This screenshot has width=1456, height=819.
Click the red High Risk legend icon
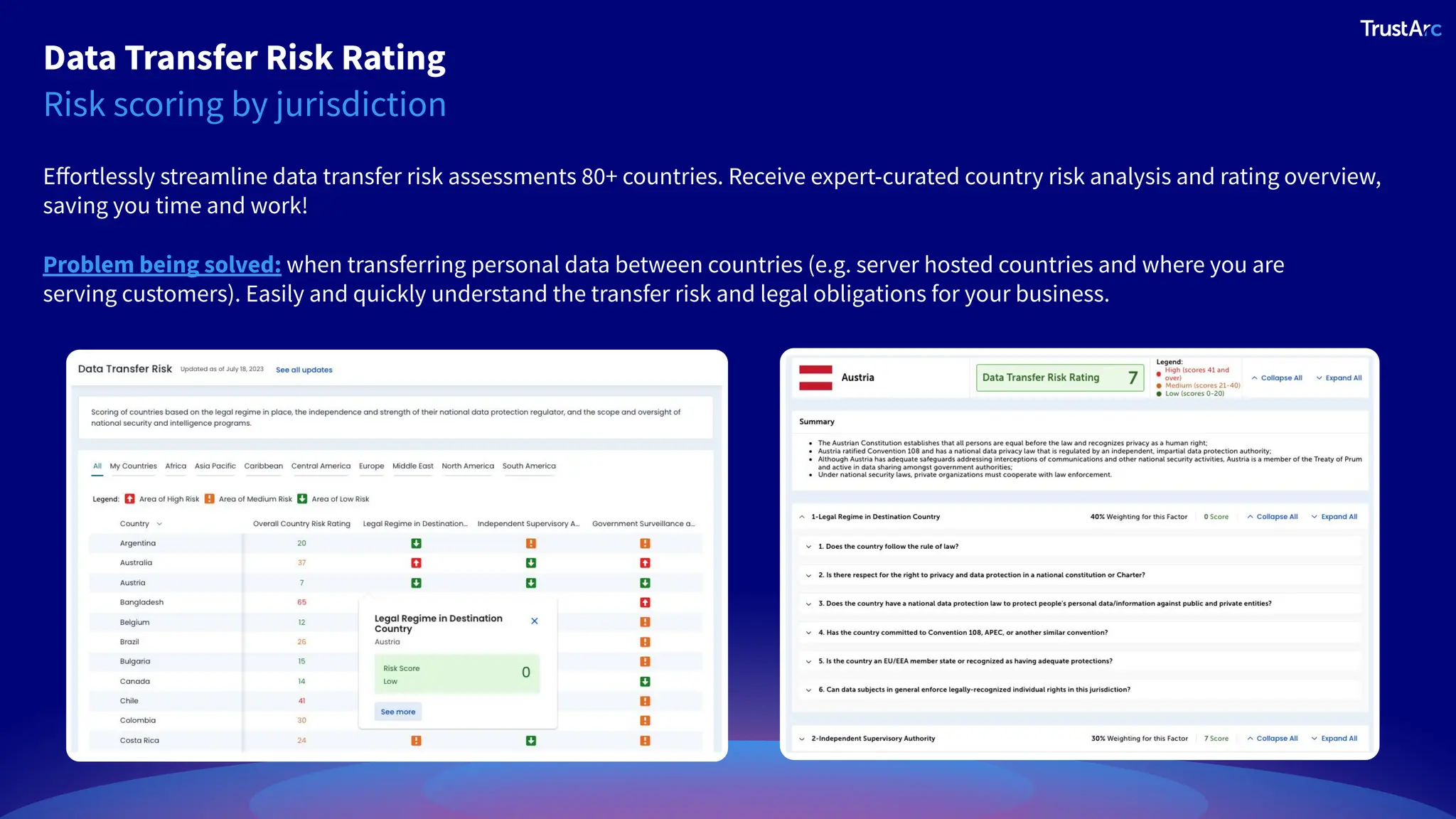pyautogui.click(x=129, y=499)
